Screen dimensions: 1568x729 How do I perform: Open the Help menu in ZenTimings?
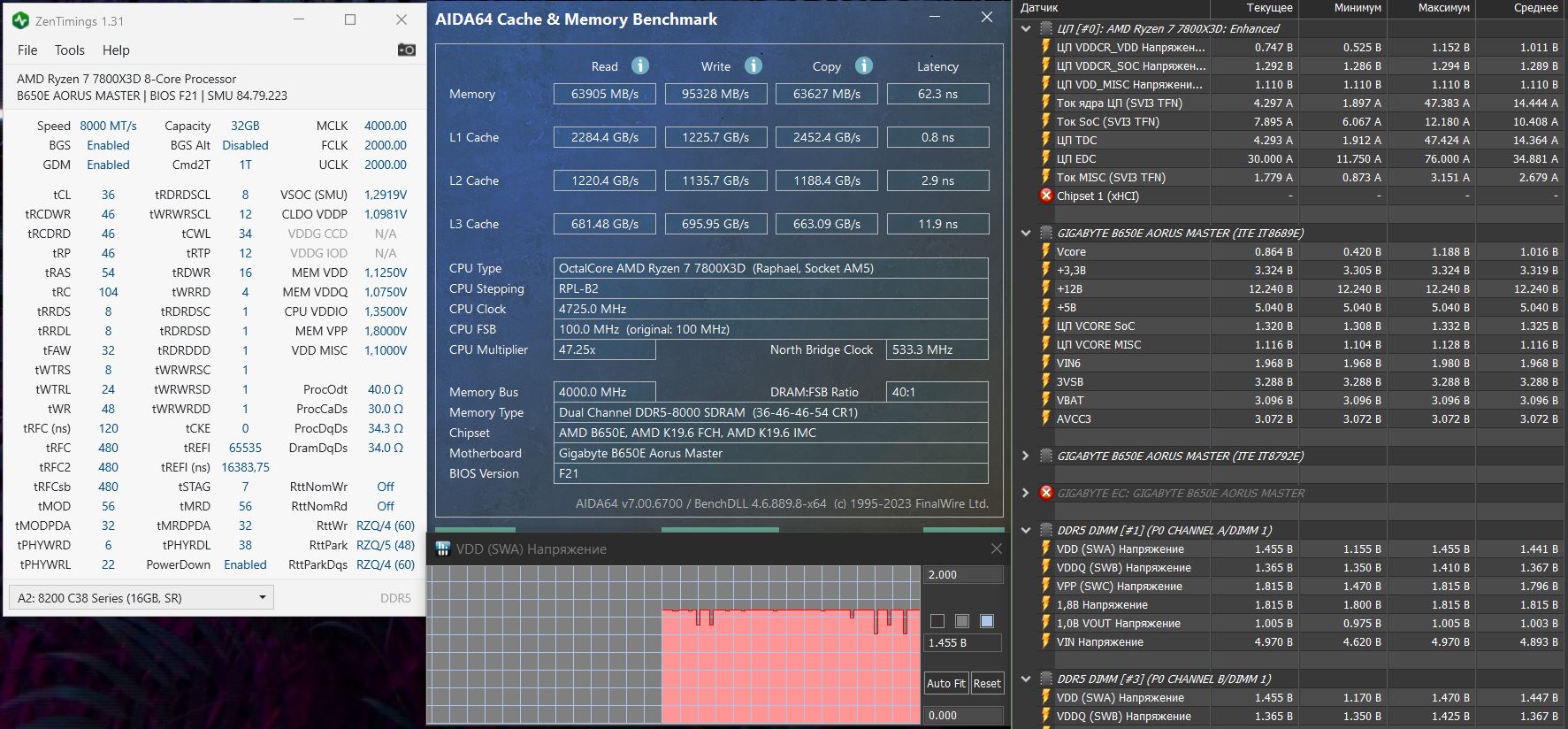tap(116, 50)
